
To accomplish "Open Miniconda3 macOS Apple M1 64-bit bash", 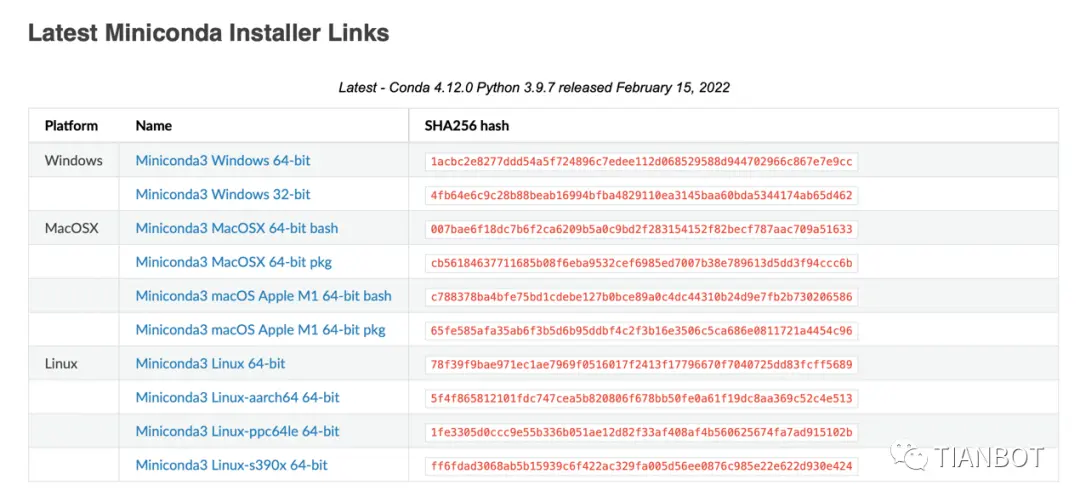I will (263, 295).
